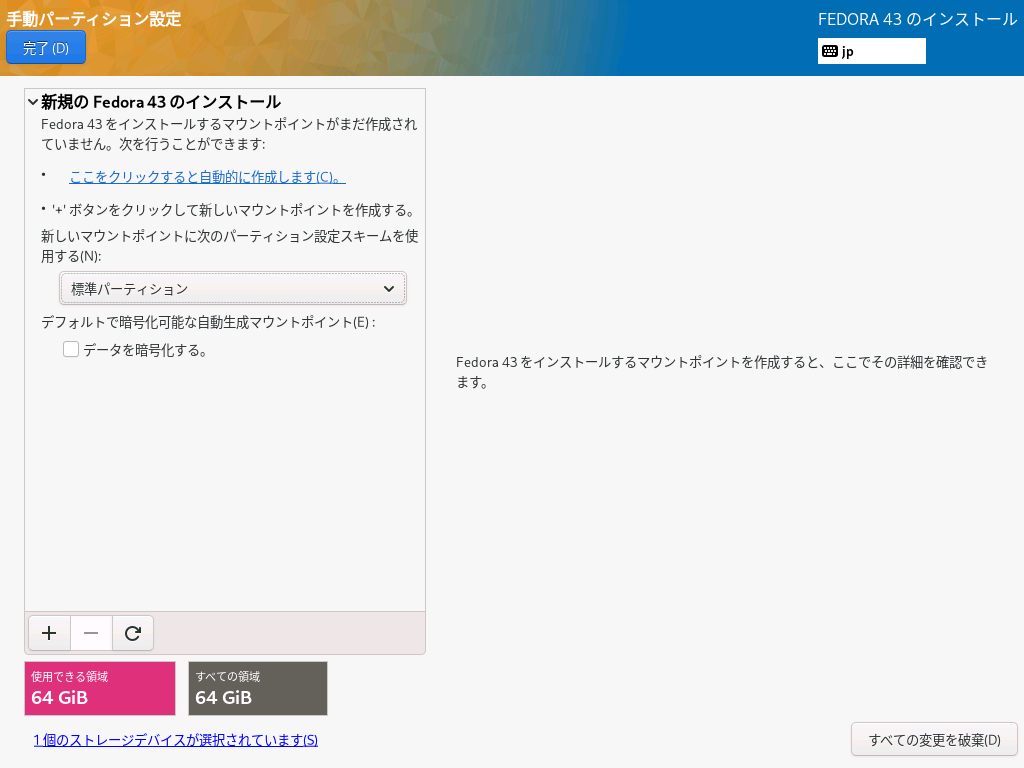
Task: Click the plus icon to add mount point
Action: coord(49,633)
